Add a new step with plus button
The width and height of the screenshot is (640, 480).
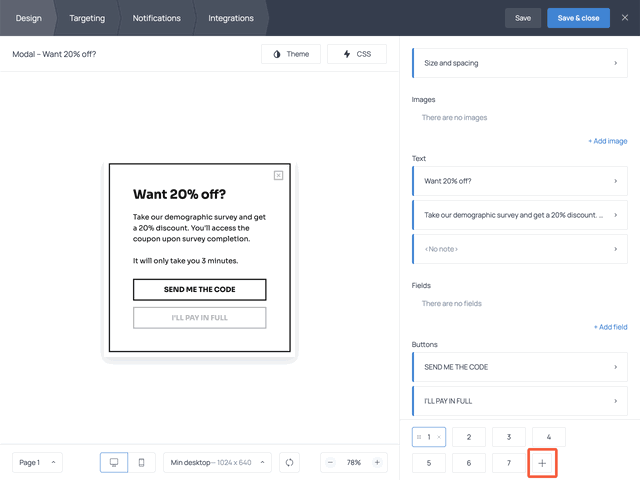click(x=542, y=463)
